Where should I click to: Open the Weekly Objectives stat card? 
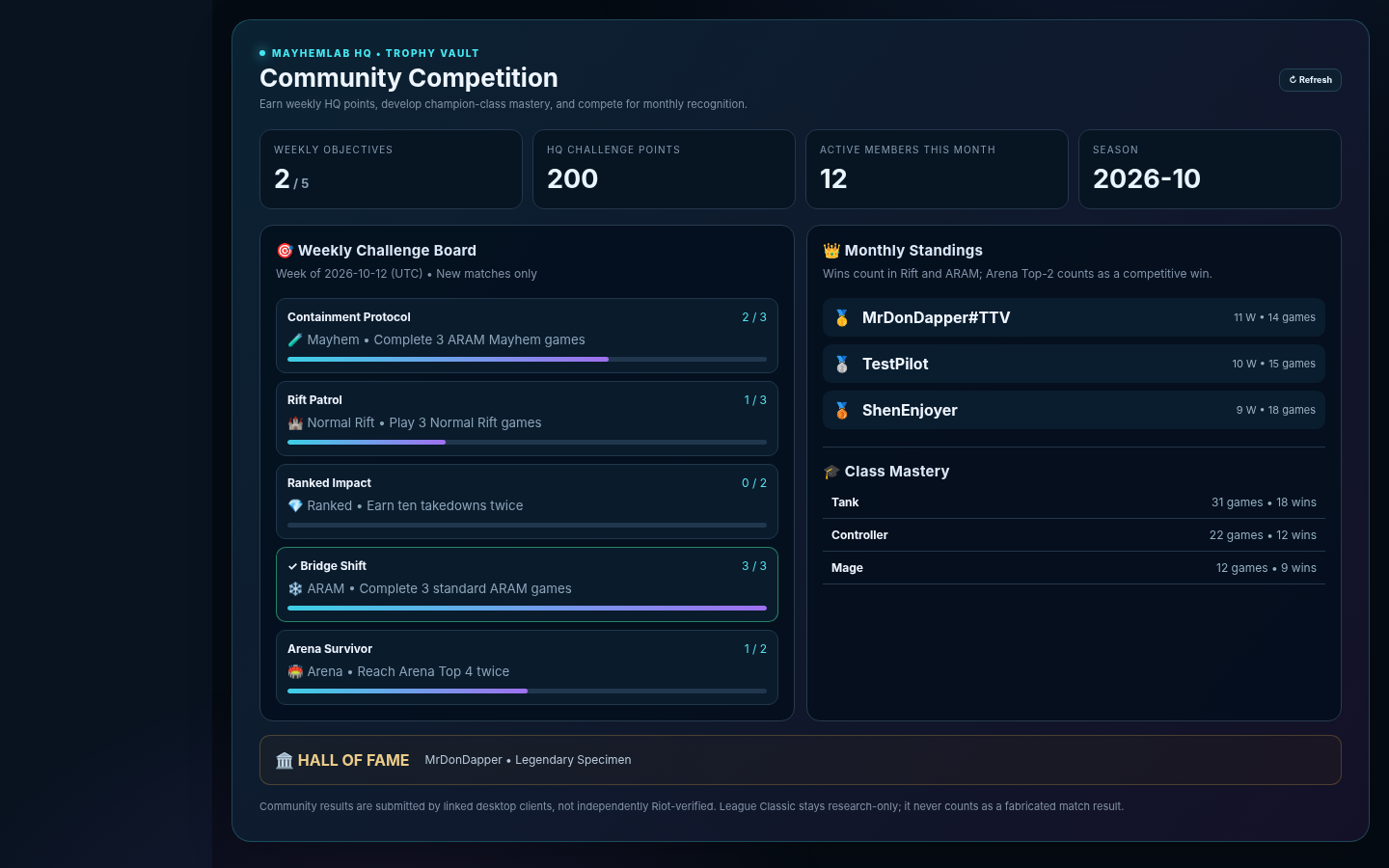(391, 169)
